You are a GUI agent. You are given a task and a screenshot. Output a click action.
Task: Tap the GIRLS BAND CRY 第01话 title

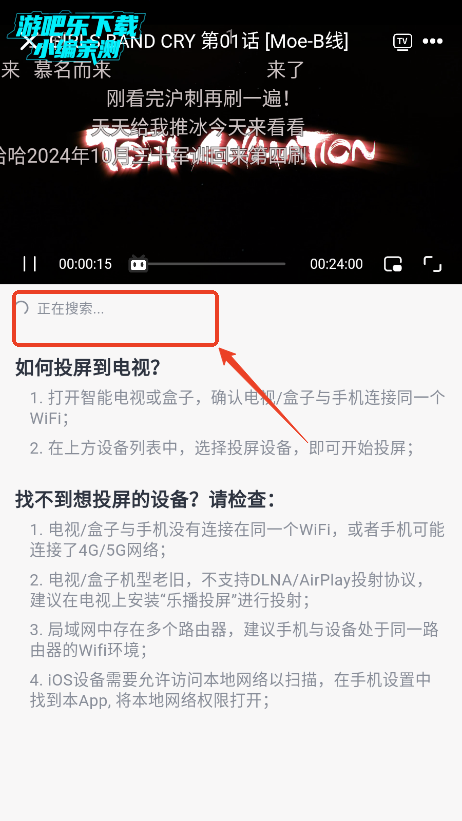pos(200,41)
